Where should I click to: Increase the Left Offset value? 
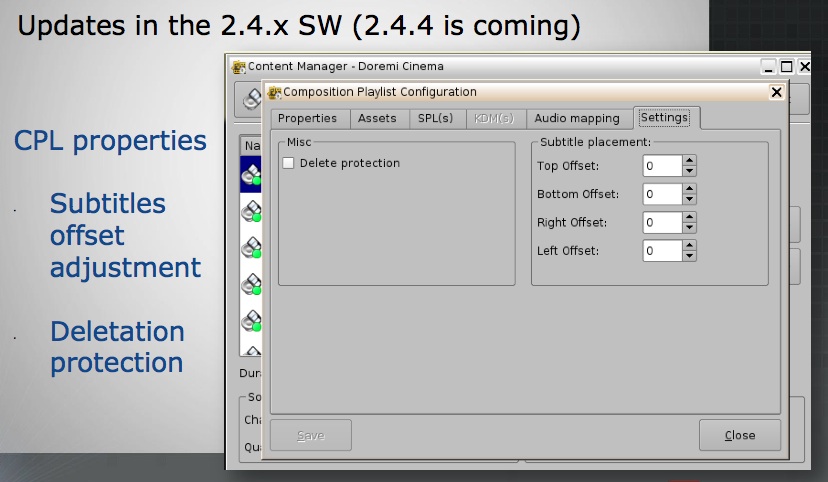689,245
